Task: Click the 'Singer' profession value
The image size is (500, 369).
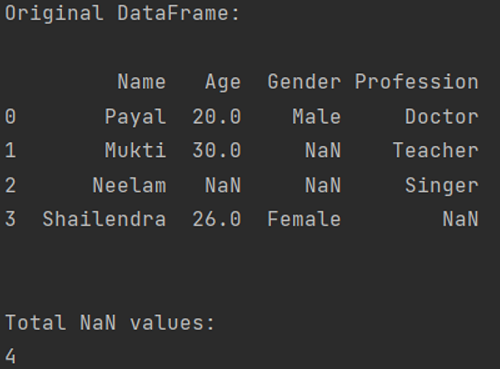Action: [x=442, y=186]
